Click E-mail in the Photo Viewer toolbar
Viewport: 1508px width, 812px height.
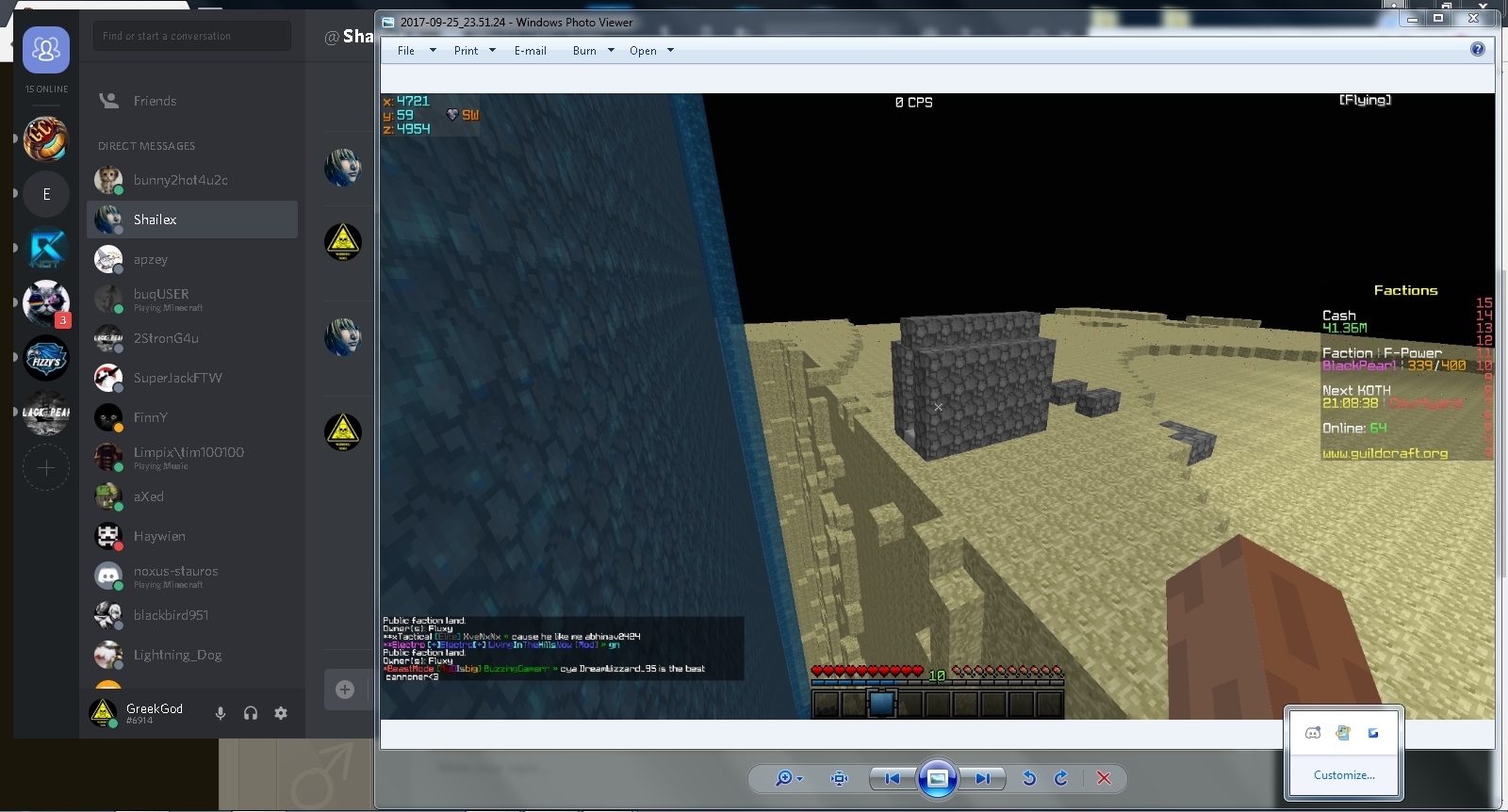(531, 51)
